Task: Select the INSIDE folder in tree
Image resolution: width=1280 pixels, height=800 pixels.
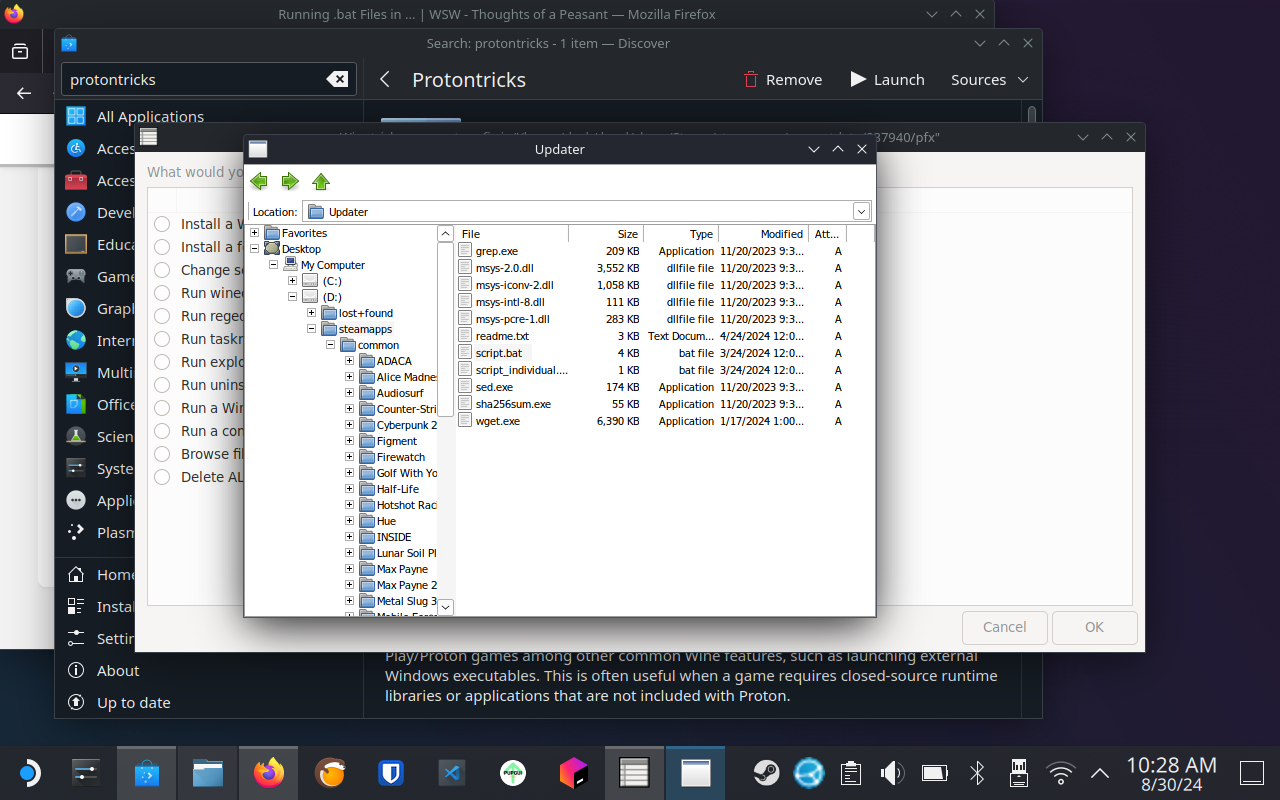Action: tap(394, 537)
